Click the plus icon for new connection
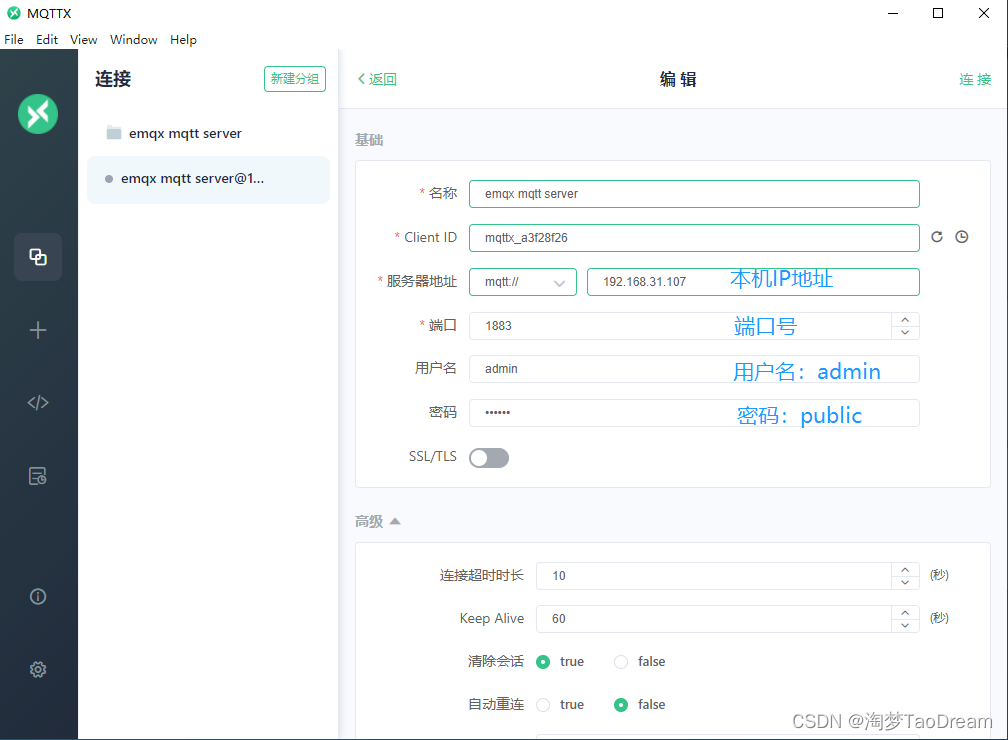 (x=38, y=330)
